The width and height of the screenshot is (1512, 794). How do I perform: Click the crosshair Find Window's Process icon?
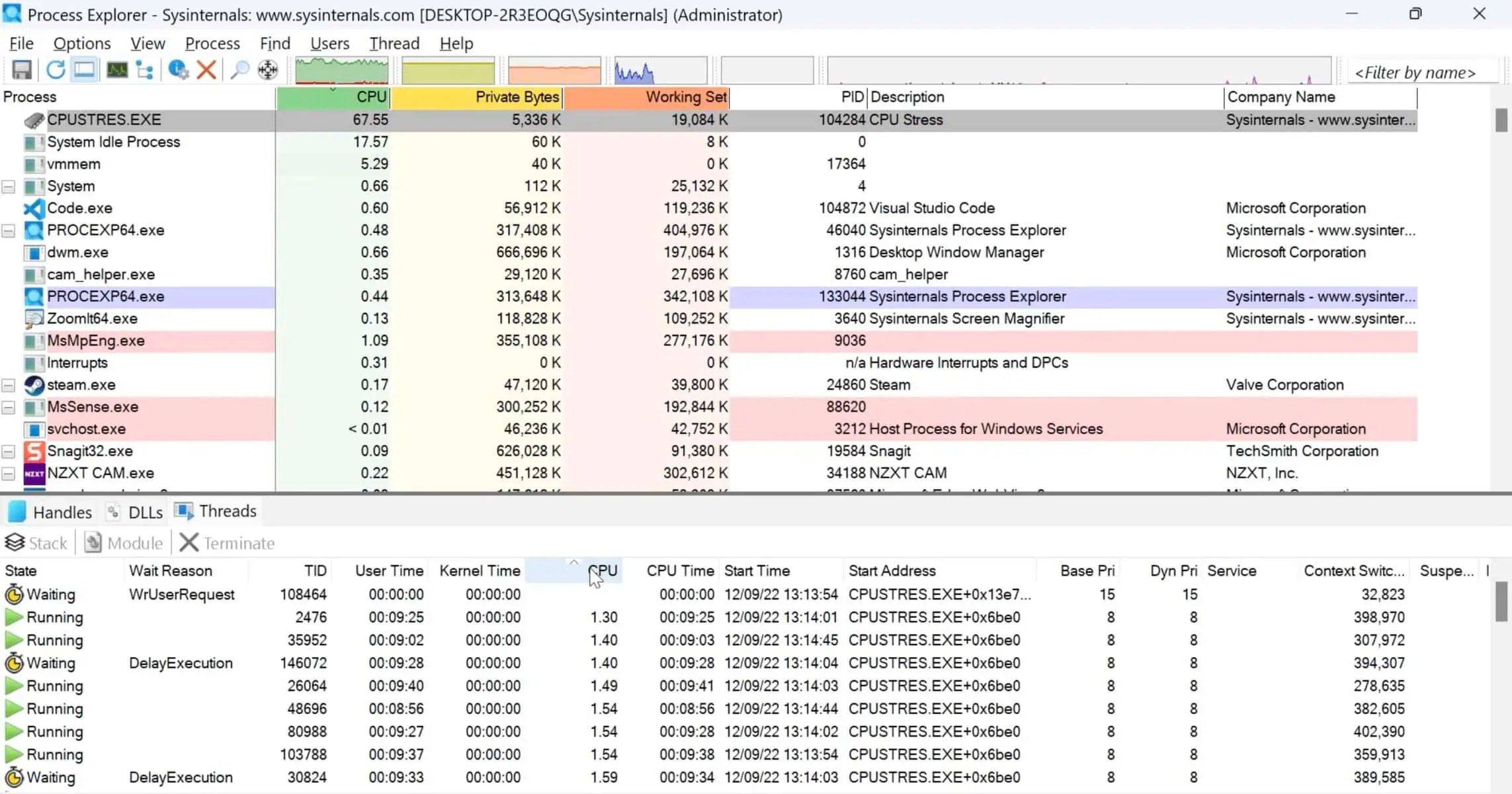268,70
